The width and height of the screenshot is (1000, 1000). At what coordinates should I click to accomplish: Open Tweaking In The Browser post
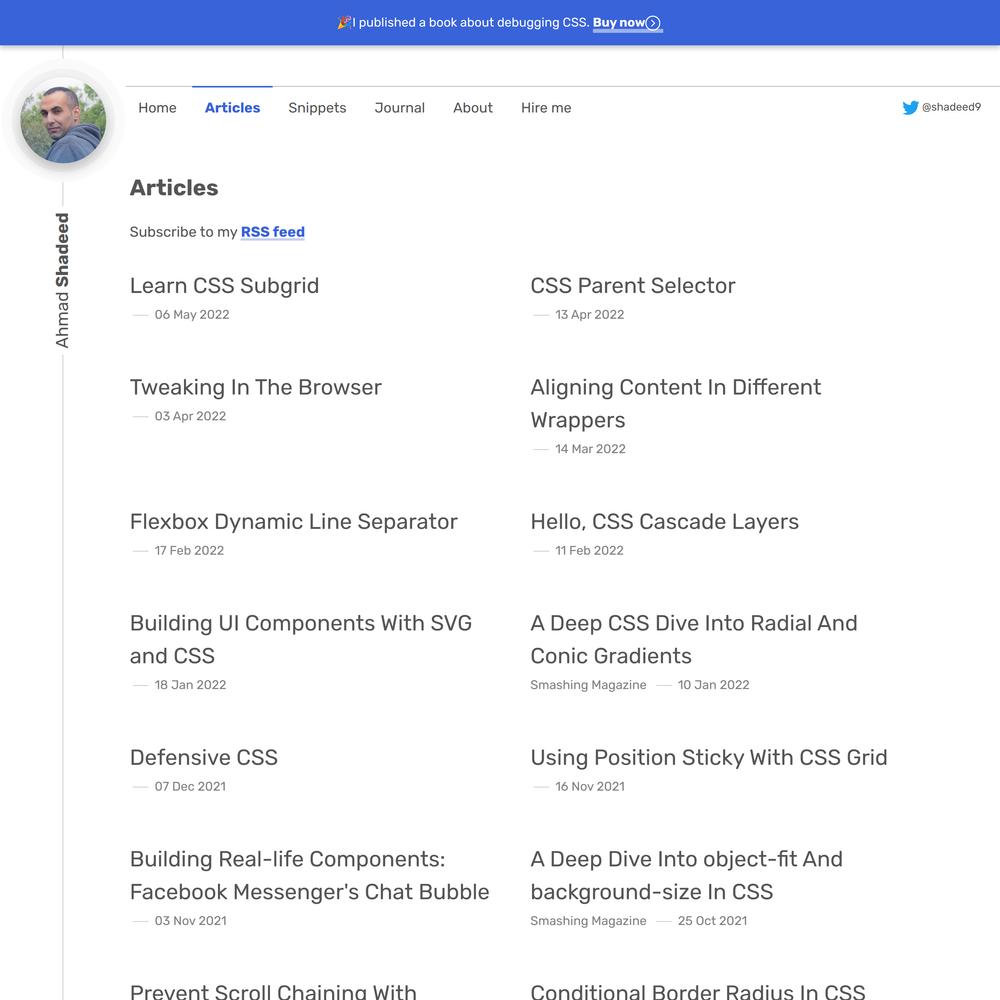click(x=255, y=388)
